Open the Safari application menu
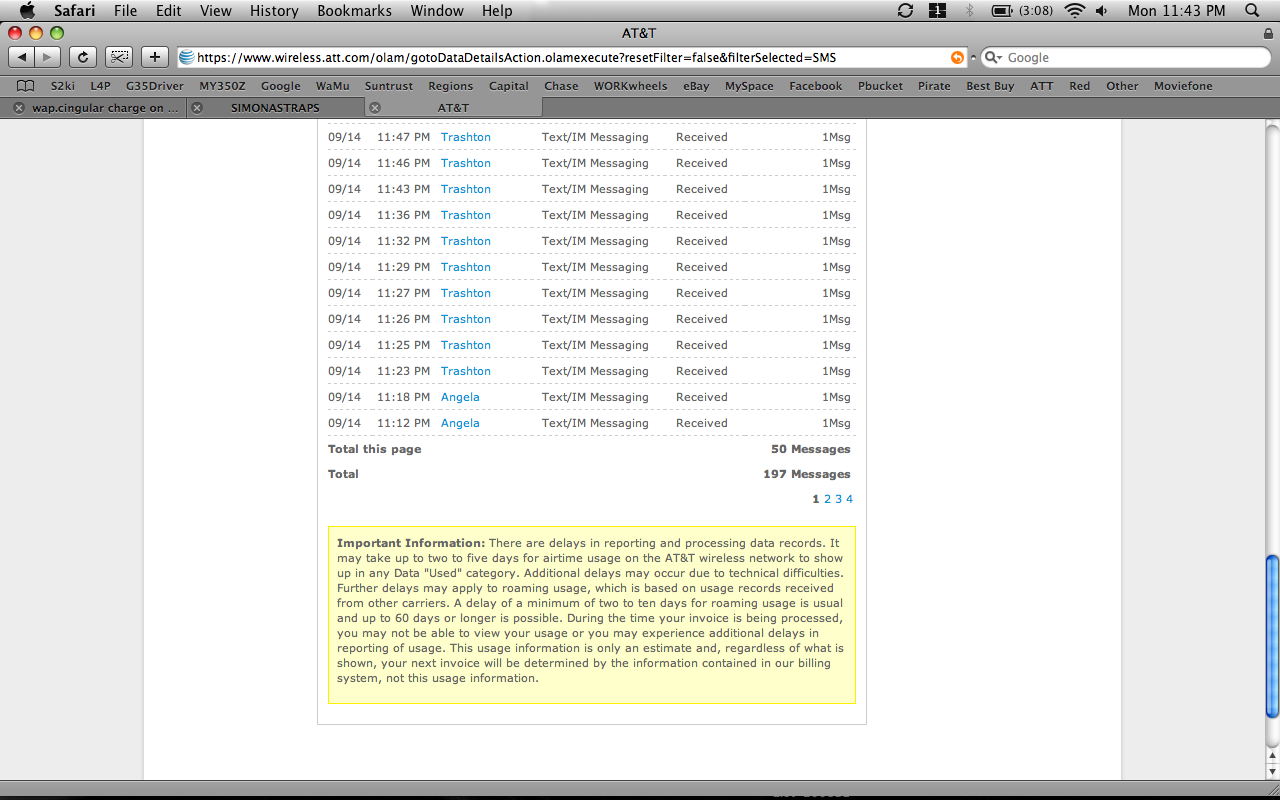 75,11
